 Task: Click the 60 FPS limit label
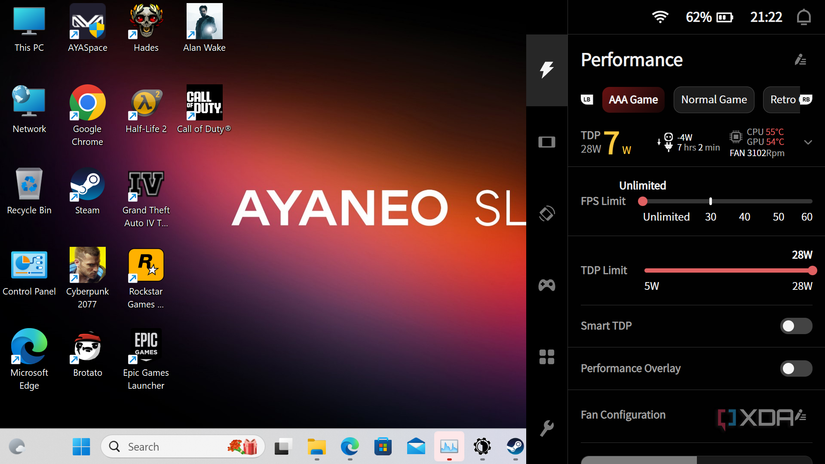click(x=807, y=217)
